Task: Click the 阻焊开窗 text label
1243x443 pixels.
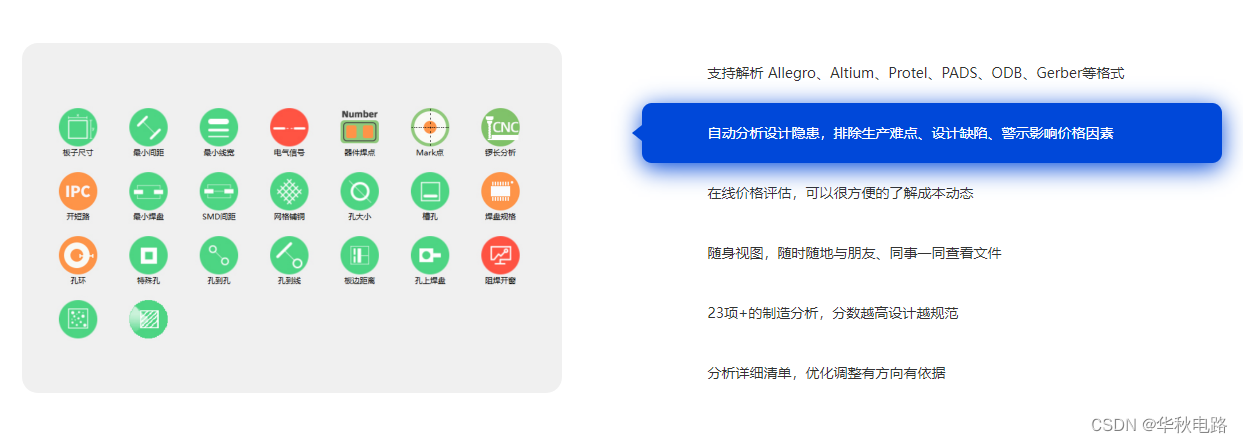Action: point(500,281)
